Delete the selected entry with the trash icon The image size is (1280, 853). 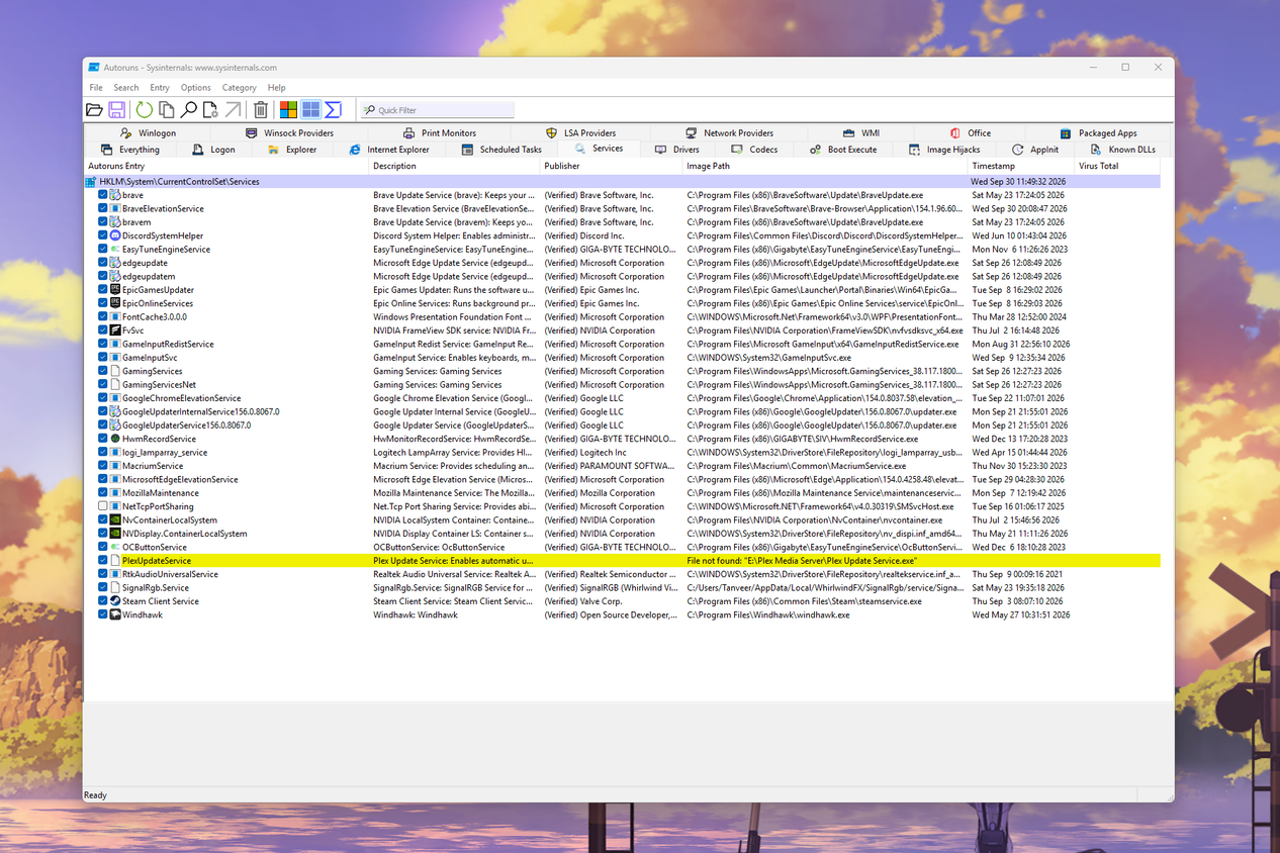click(x=261, y=109)
